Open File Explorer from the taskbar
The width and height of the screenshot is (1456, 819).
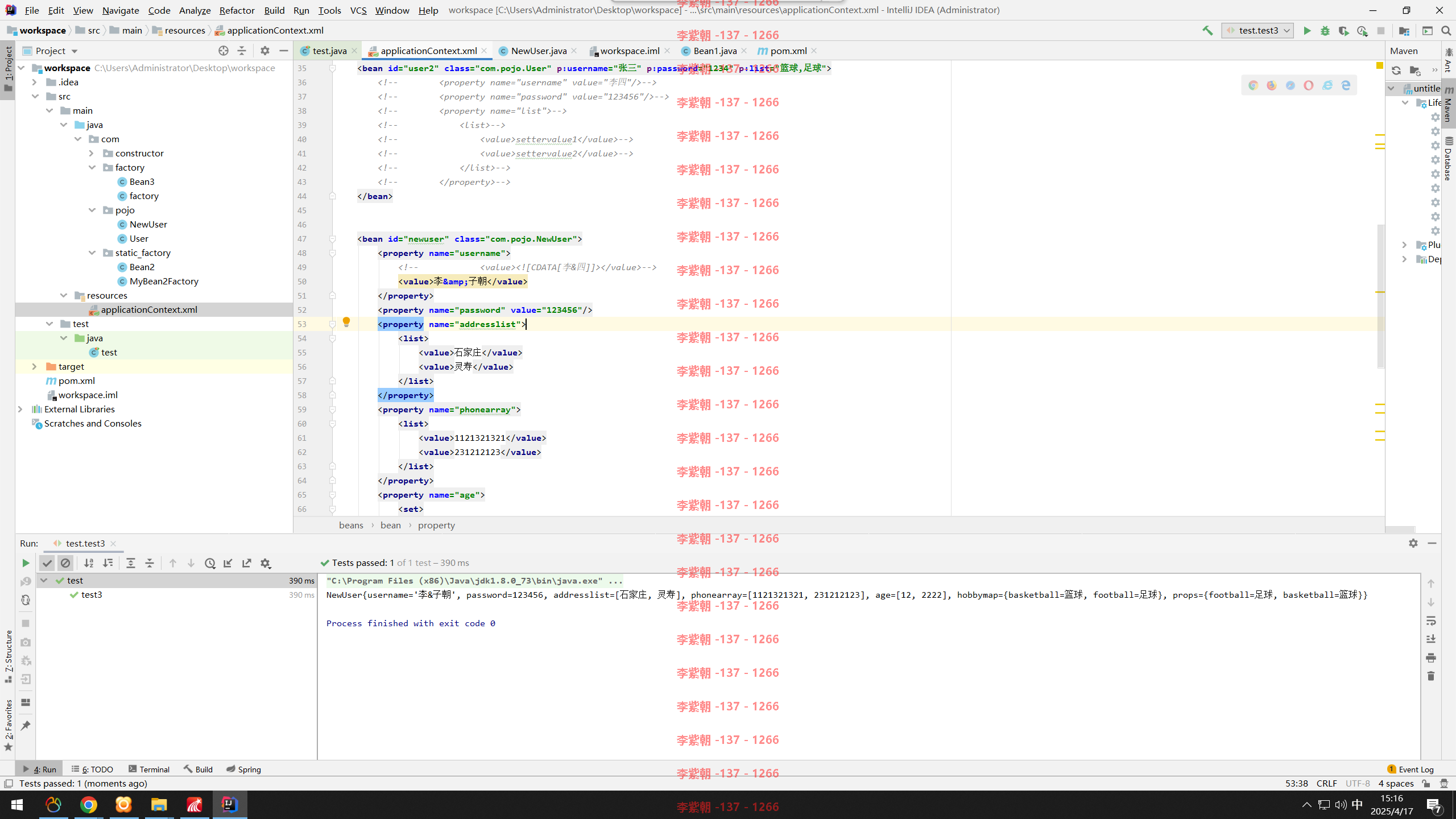click(x=159, y=805)
